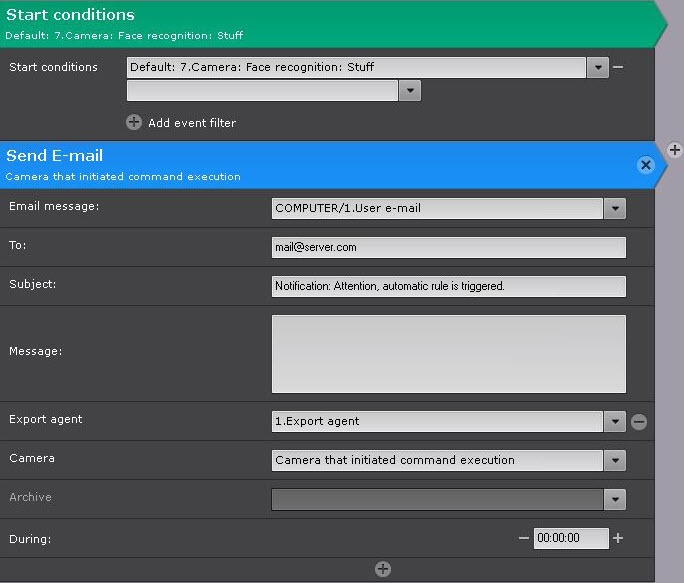Remove the Export agent with minus icon
Viewport: 684px width, 583px height.
pos(639,422)
